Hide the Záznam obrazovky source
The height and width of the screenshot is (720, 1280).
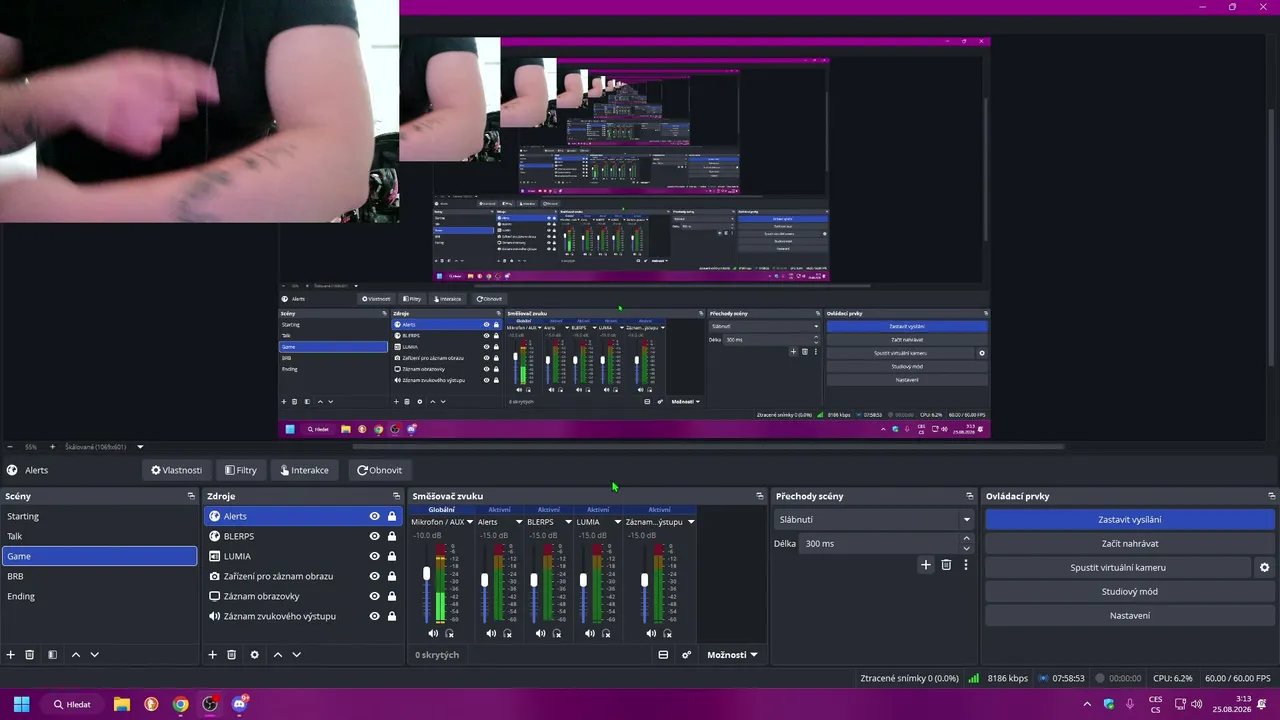(375, 596)
